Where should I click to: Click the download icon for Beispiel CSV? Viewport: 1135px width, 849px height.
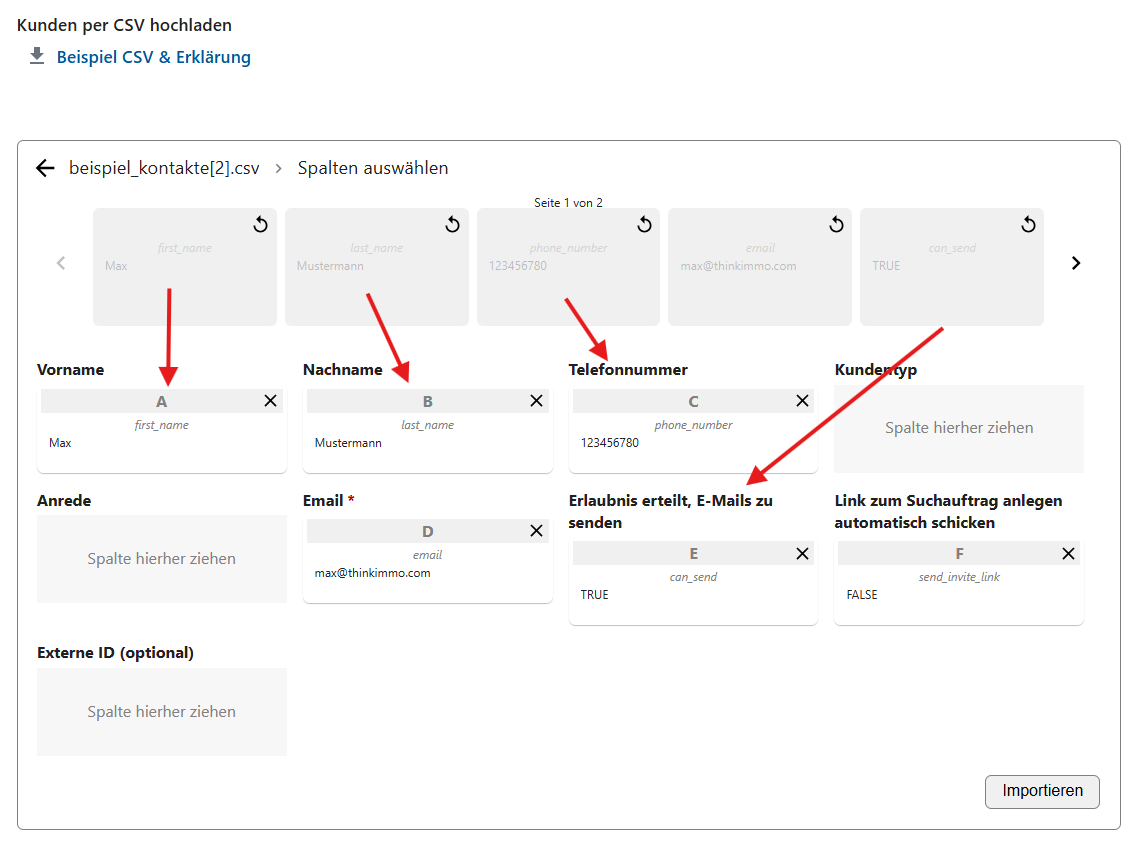(x=37, y=57)
